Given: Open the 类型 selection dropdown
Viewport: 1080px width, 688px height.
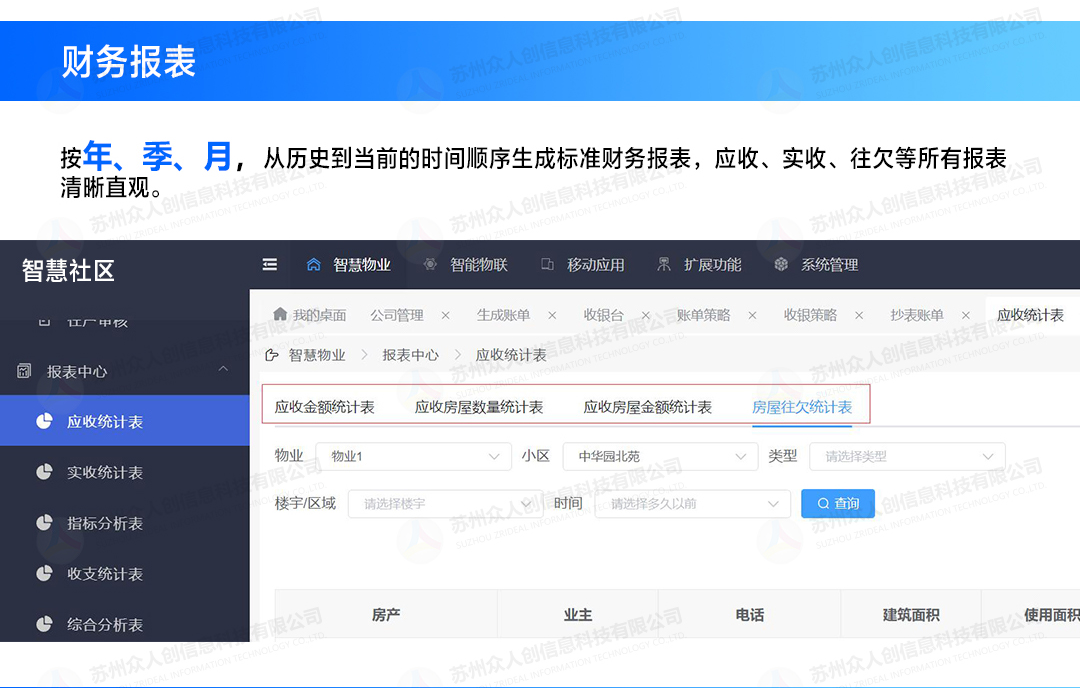Looking at the screenshot, I should pyautogui.click(x=907, y=456).
